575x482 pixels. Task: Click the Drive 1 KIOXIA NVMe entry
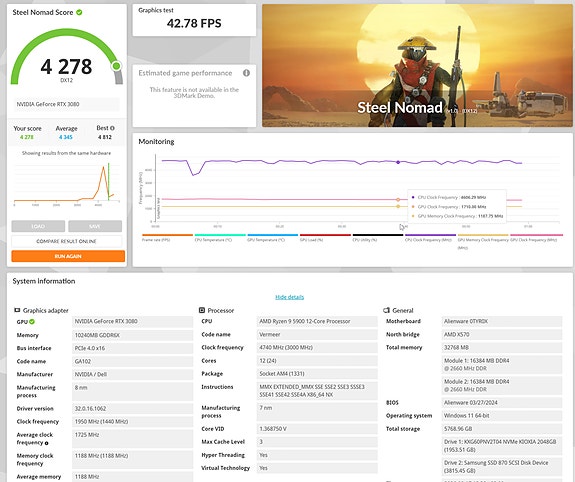pyautogui.click(x=502, y=446)
